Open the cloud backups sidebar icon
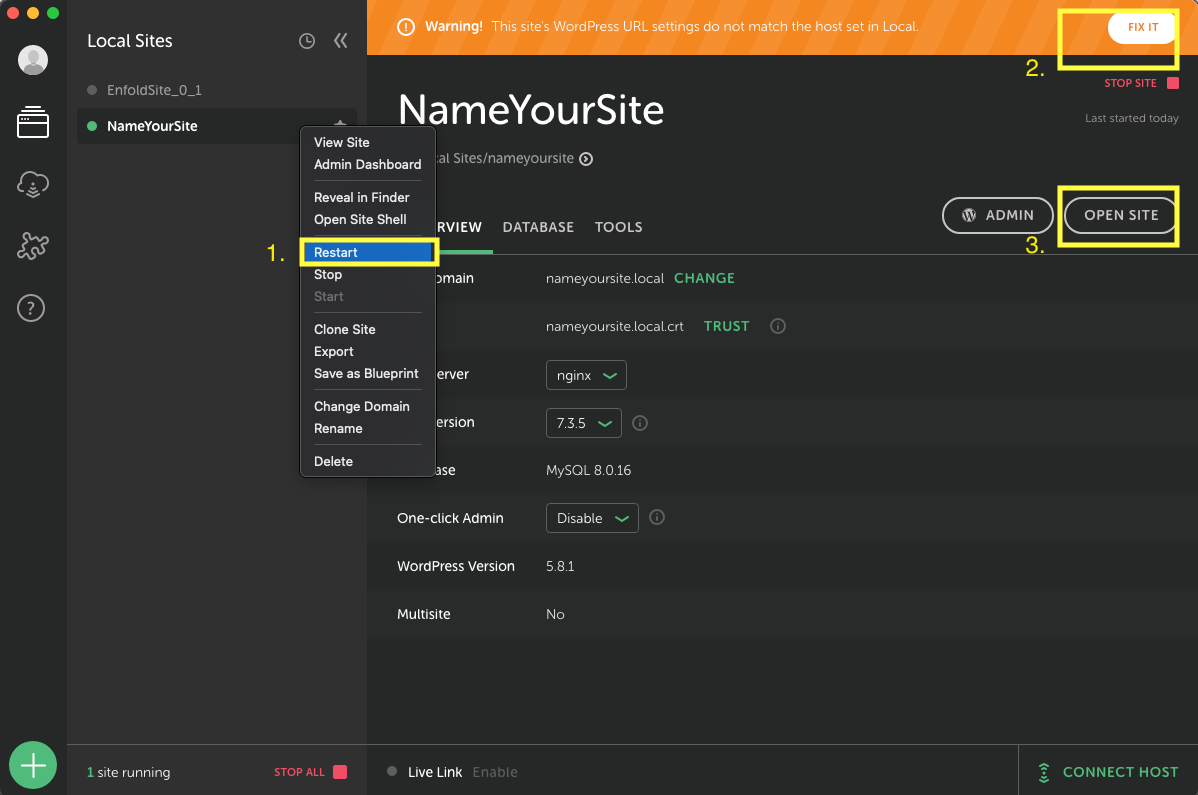This screenshot has height=795, width=1198. click(x=33, y=184)
